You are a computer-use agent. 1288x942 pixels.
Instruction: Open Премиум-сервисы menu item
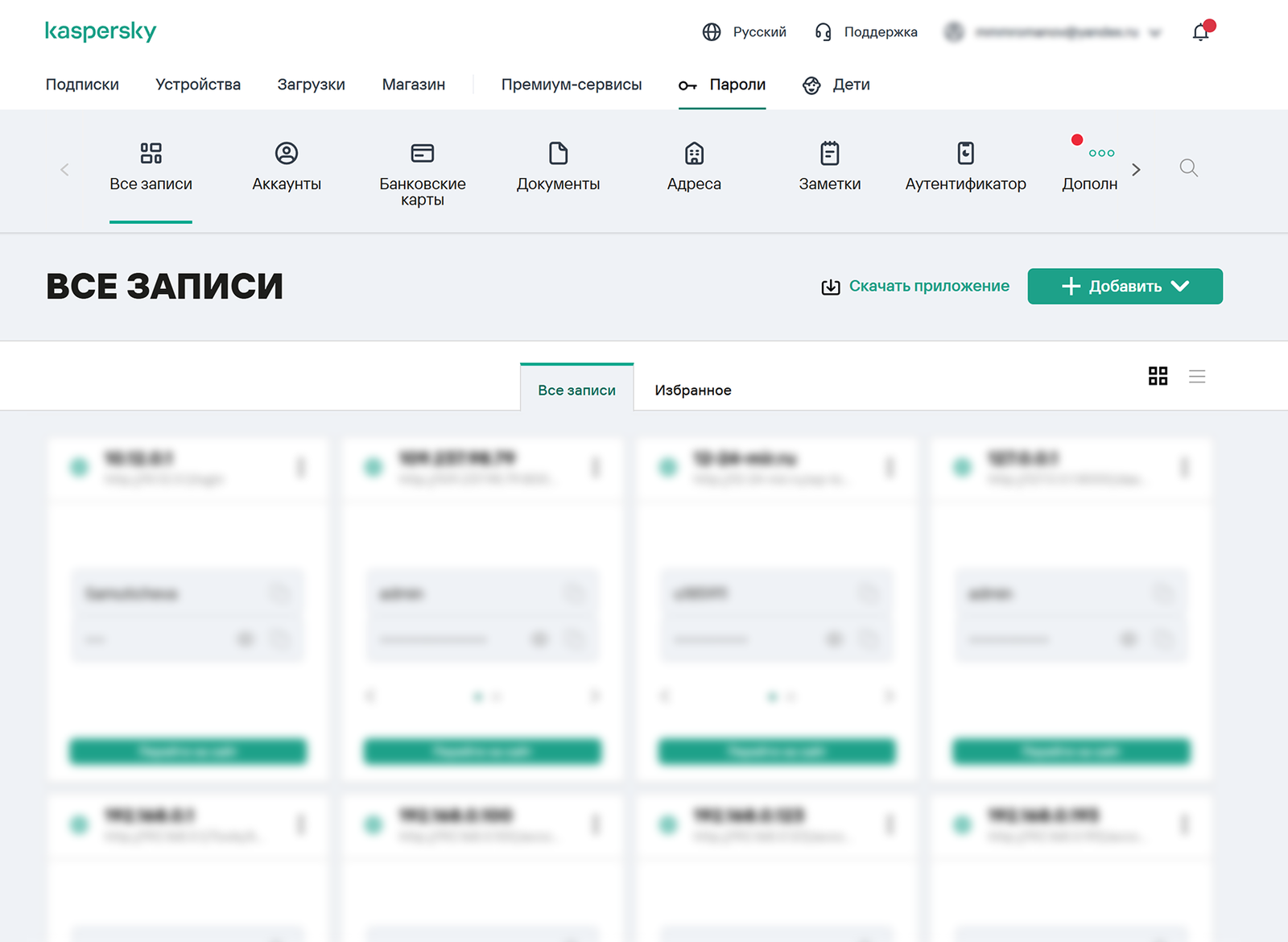click(x=572, y=85)
